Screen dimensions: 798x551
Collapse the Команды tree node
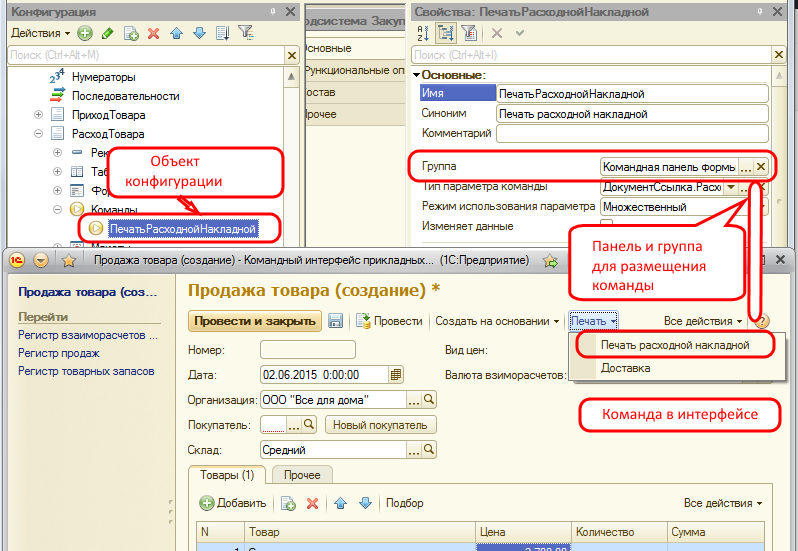(58, 209)
